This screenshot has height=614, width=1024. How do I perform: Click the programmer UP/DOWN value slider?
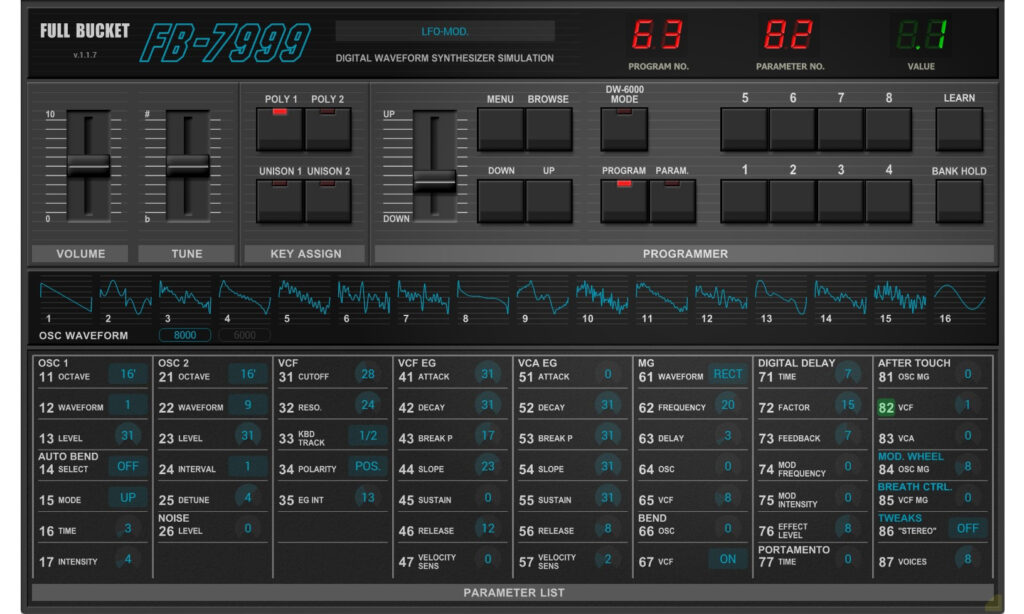point(435,181)
